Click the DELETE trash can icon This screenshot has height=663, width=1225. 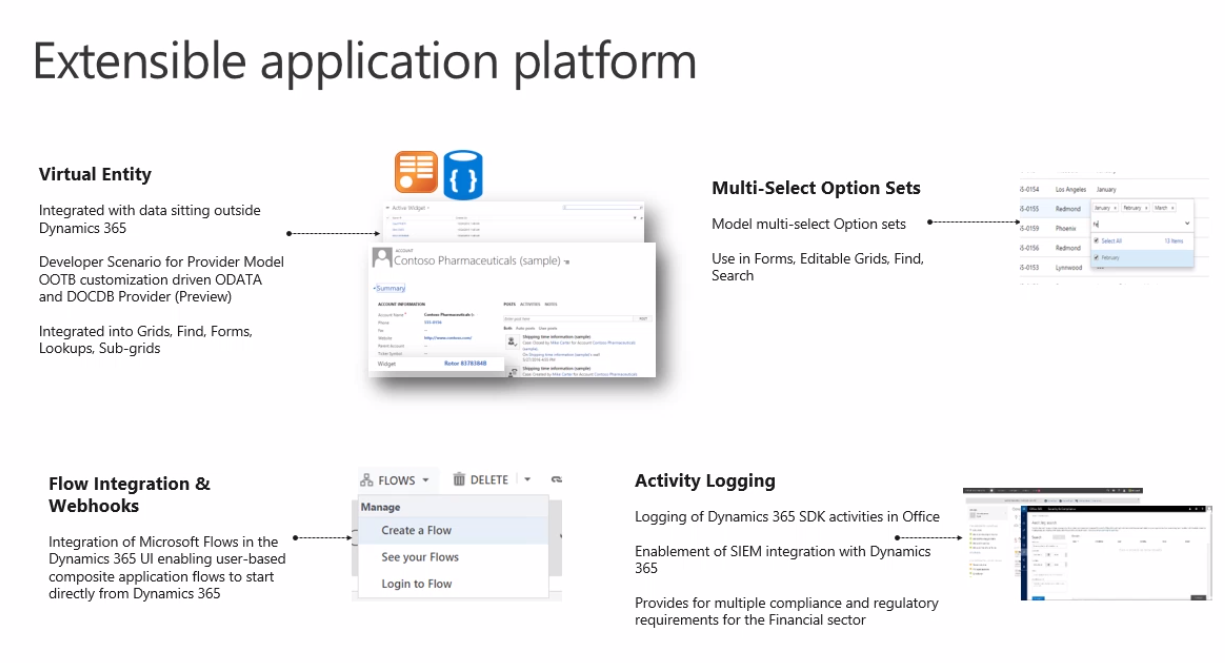pos(459,480)
